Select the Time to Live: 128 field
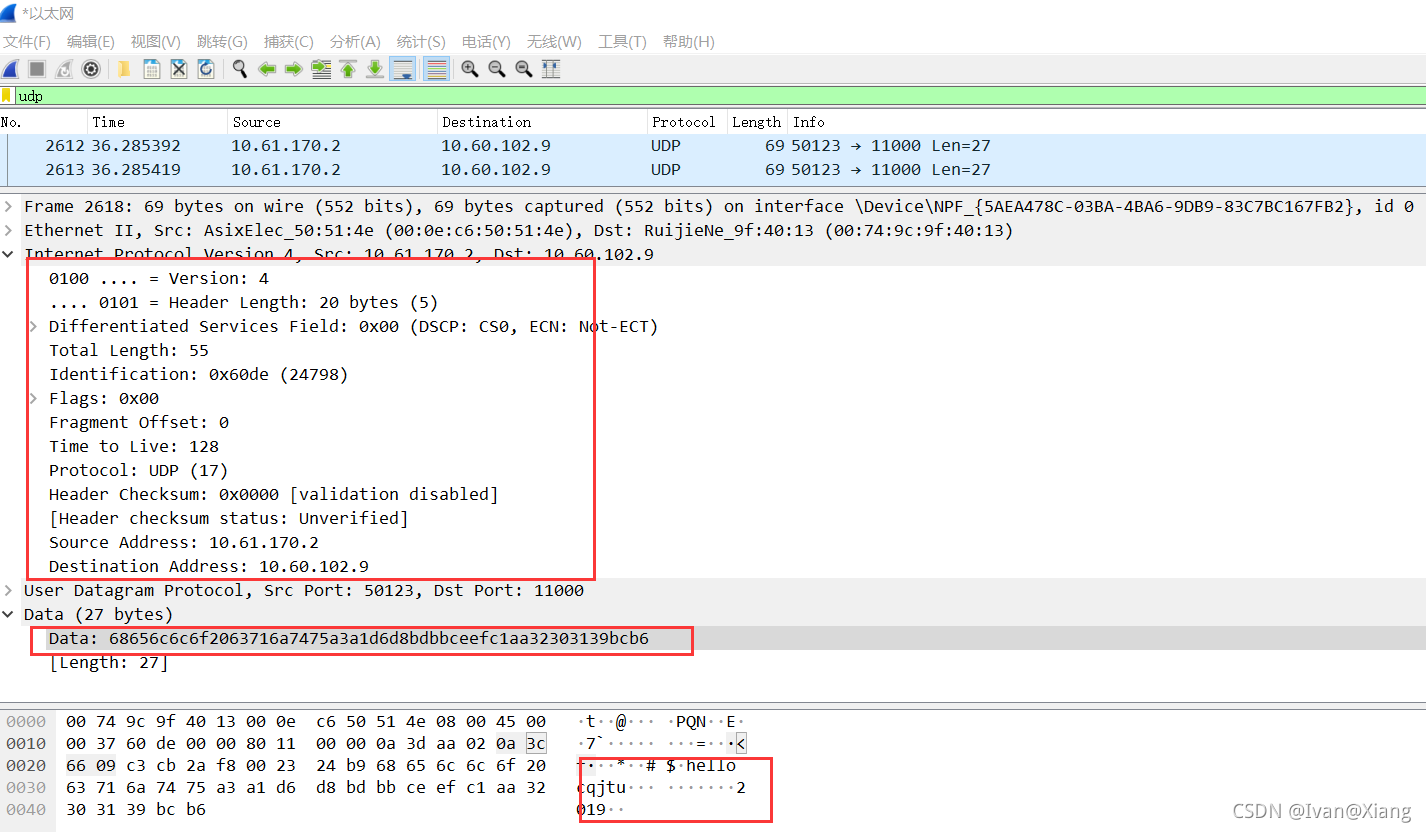Screen dimensions: 1426x832 click(134, 447)
